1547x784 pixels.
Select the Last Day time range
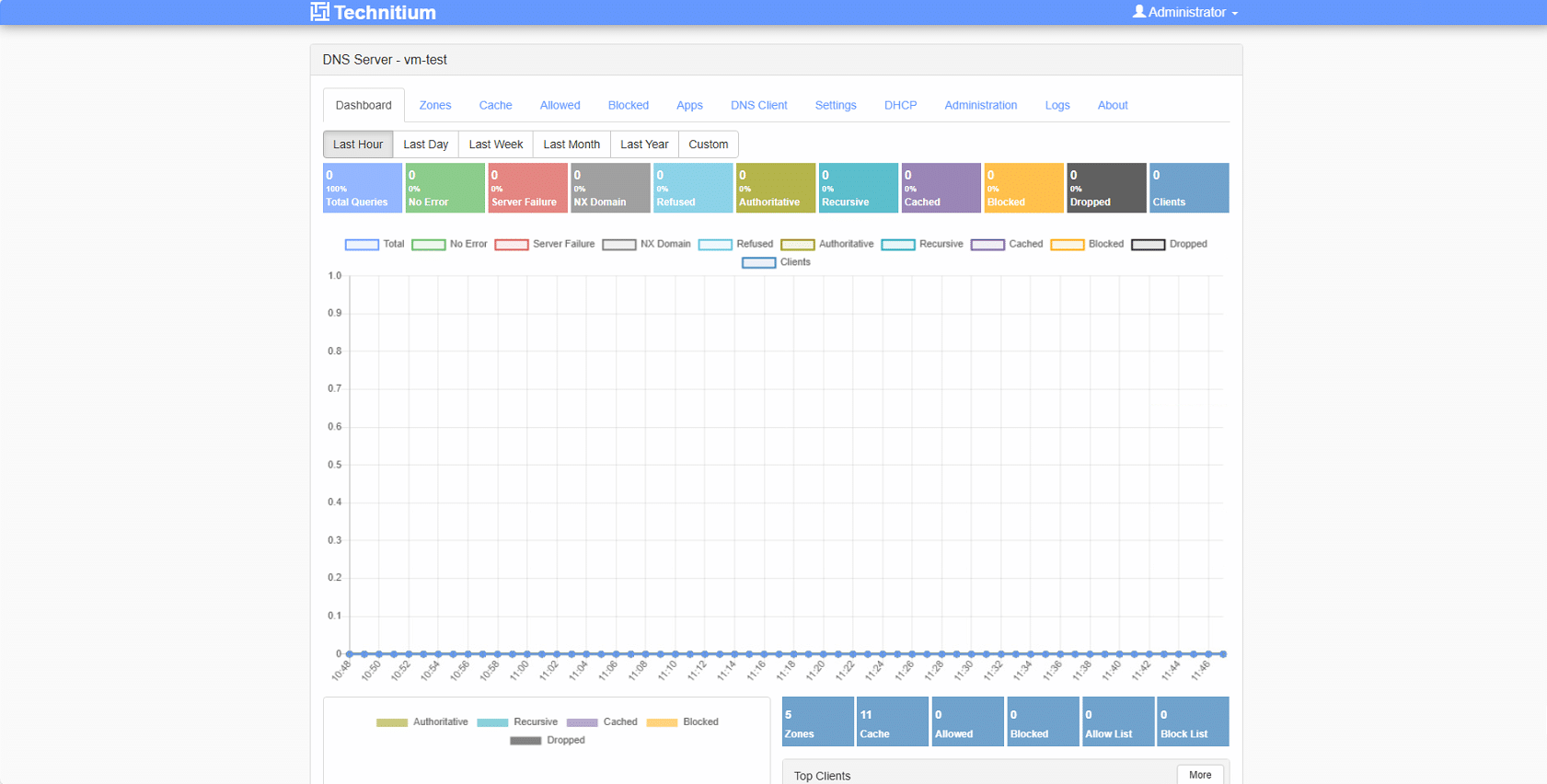425,144
